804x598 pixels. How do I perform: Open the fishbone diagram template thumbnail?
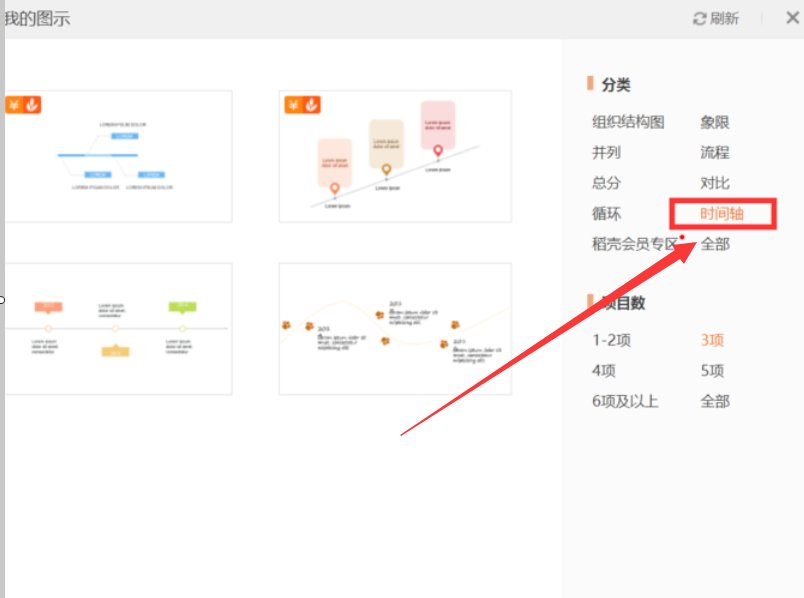coord(120,155)
